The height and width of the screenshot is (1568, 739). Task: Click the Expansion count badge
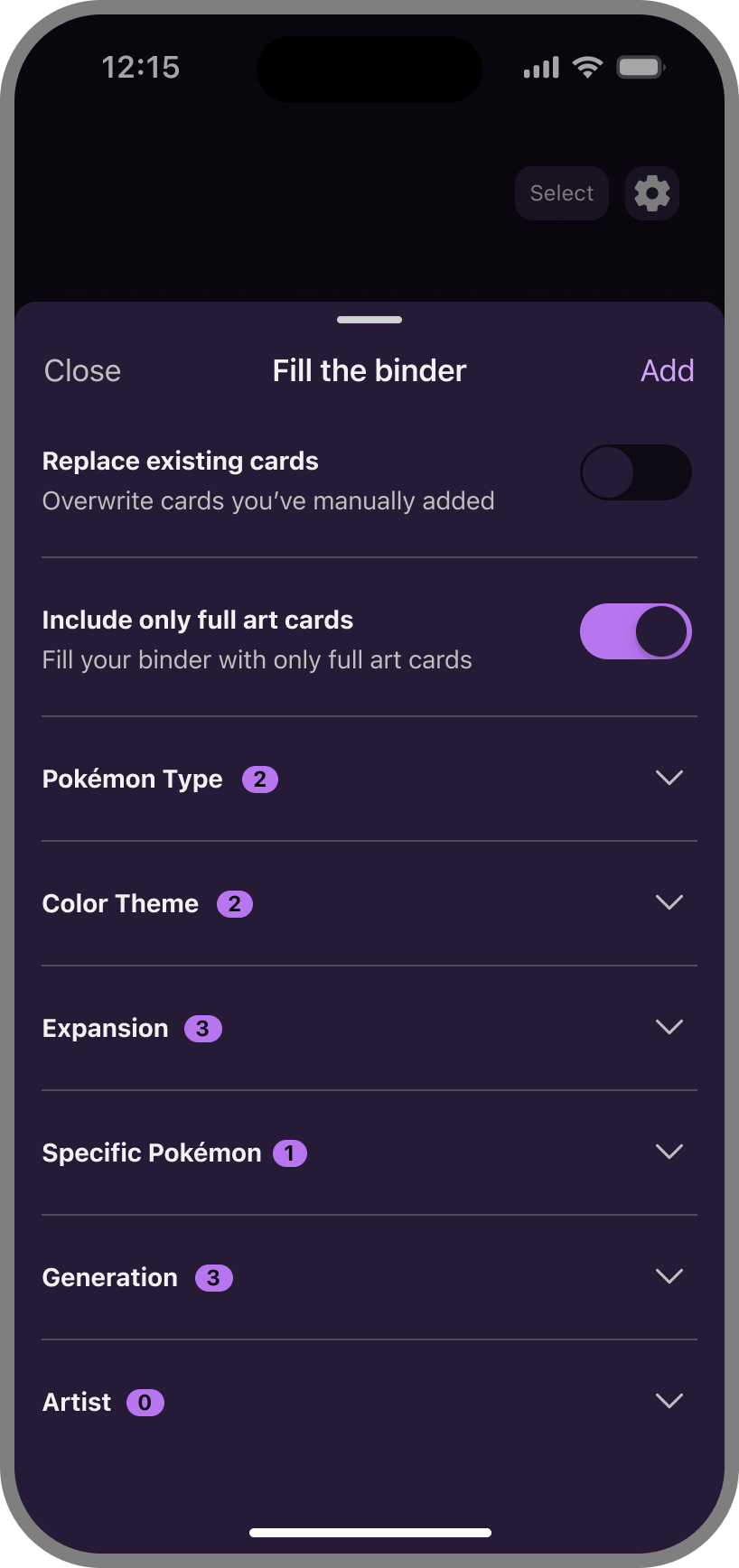pyautogui.click(x=203, y=1029)
